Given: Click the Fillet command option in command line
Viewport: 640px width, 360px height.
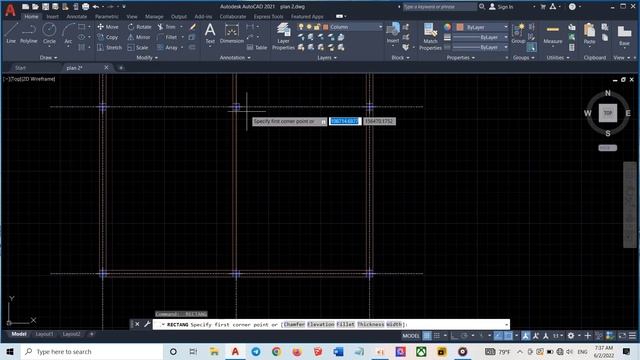Looking at the screenshot, I should (x=345, y=324).
